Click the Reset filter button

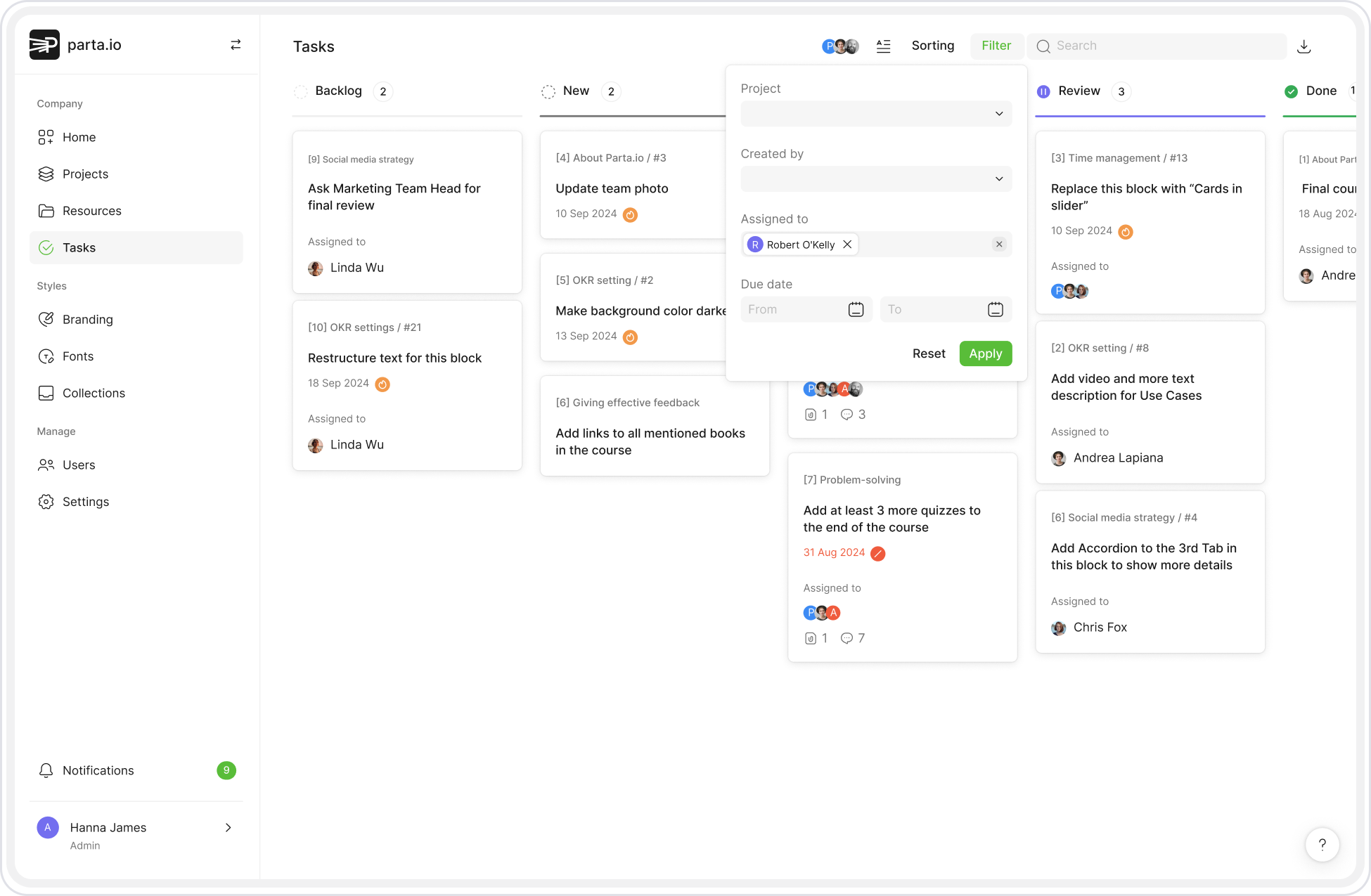click(928, 353)
